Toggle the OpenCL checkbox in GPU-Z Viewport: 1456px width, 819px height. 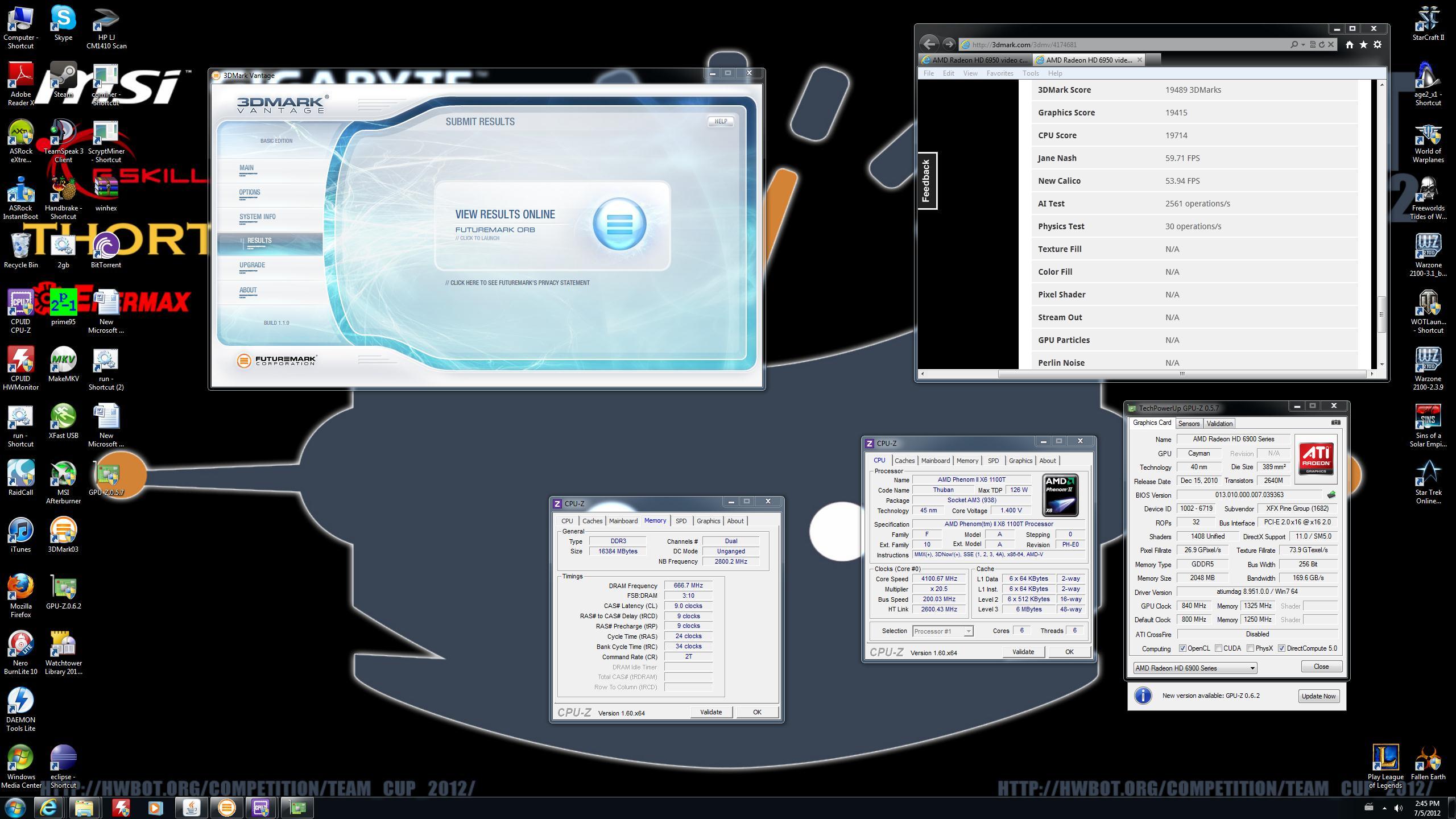tap(1182, 648)
